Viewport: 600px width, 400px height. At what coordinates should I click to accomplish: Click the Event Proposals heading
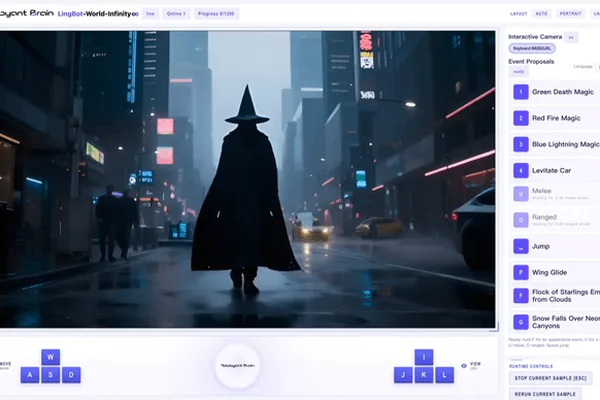pyautogui.click(x=531, y=62)
